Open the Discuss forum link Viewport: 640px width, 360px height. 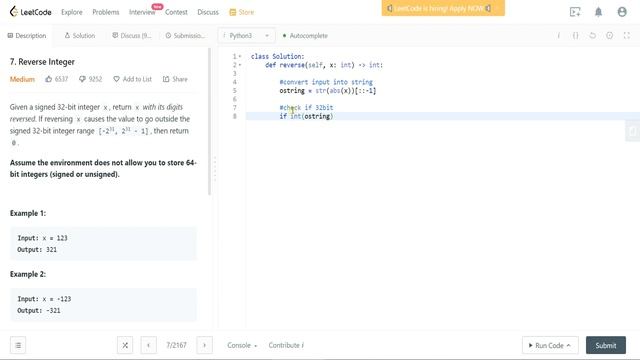[208, 12]
